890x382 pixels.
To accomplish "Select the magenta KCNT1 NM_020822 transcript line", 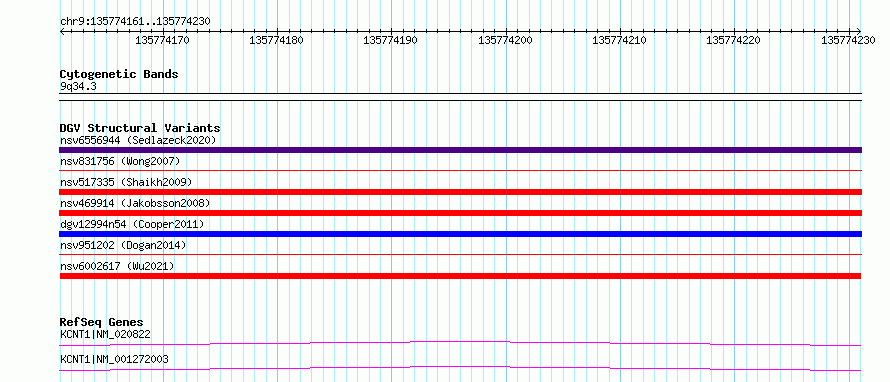I will (460, 343).
